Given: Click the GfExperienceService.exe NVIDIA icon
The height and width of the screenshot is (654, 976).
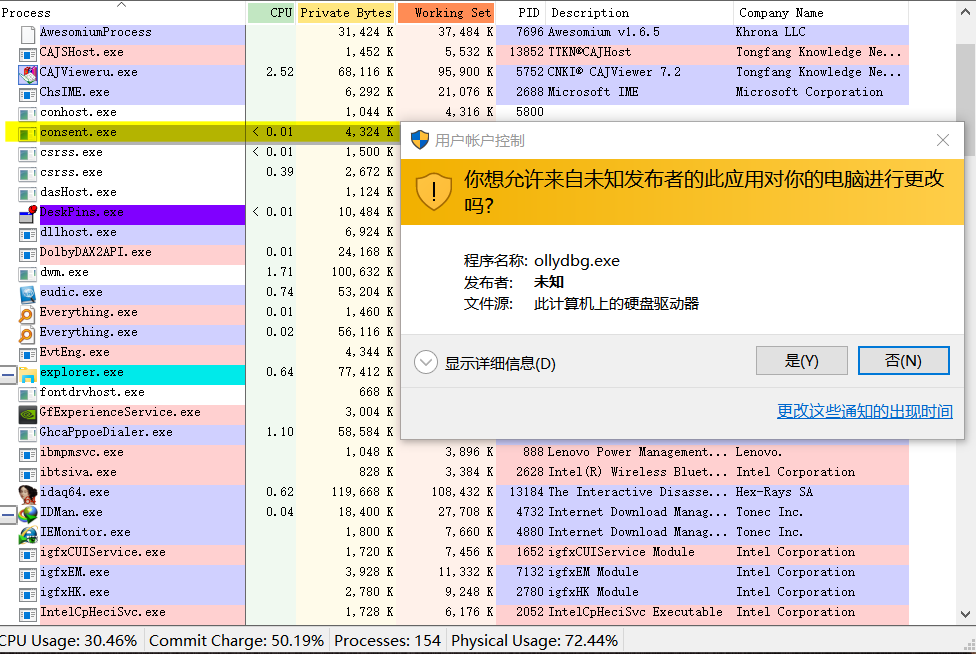Looking at the screenshot, I should 27,414.
